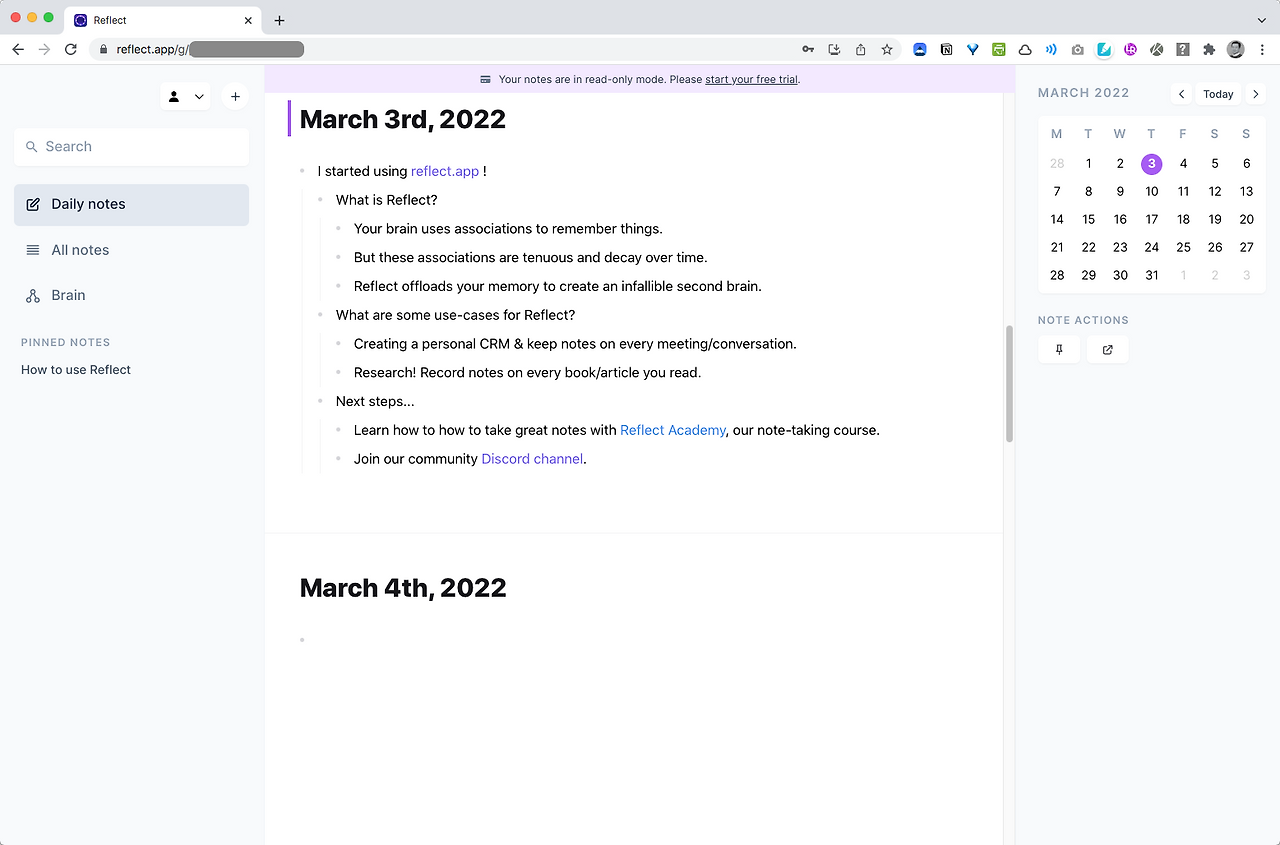Viewport: 1280px width, 845px height.
Task: Click the site lock icon in address bar
Action: 103,49
